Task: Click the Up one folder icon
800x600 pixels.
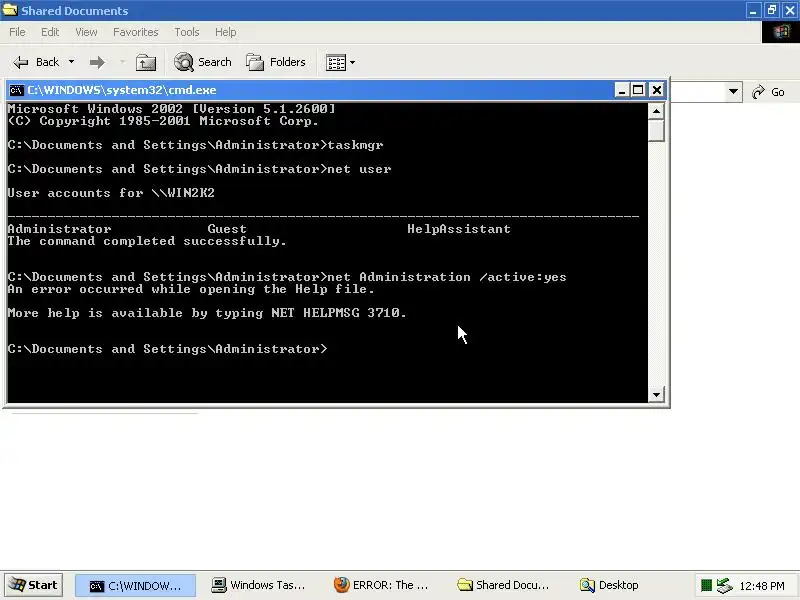Action: click(x=146, y=62)
